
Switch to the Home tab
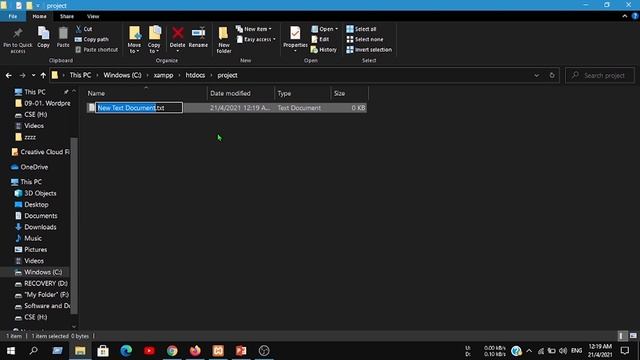tap(39, 16)
